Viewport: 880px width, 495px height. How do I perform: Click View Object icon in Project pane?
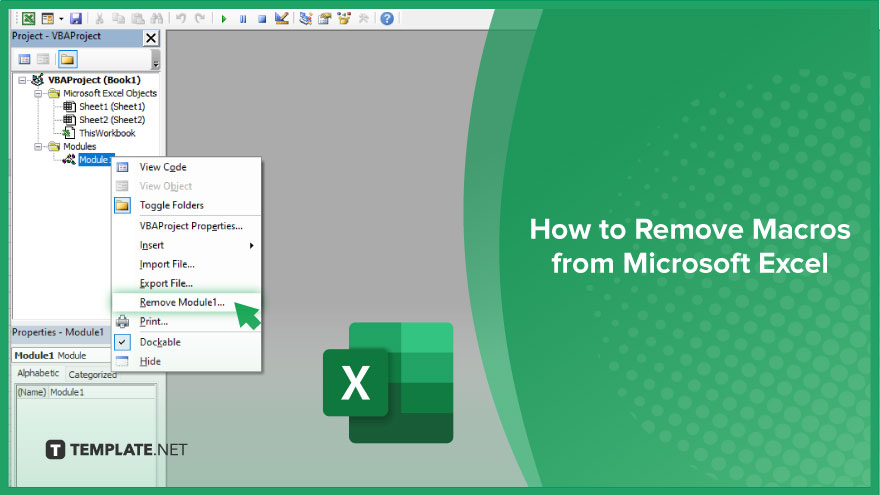point(43,59)
